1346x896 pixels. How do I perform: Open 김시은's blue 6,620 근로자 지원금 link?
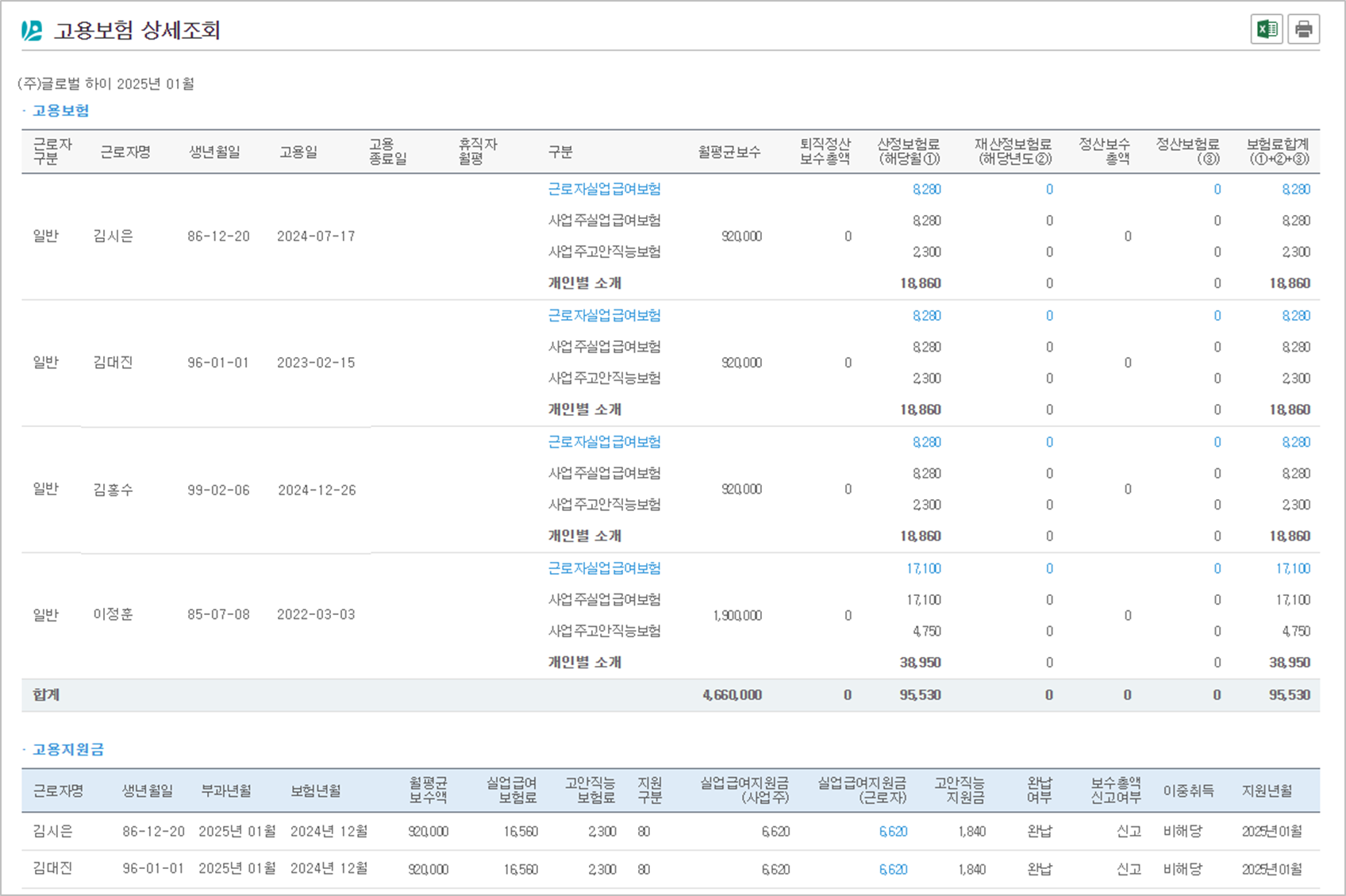893,831
